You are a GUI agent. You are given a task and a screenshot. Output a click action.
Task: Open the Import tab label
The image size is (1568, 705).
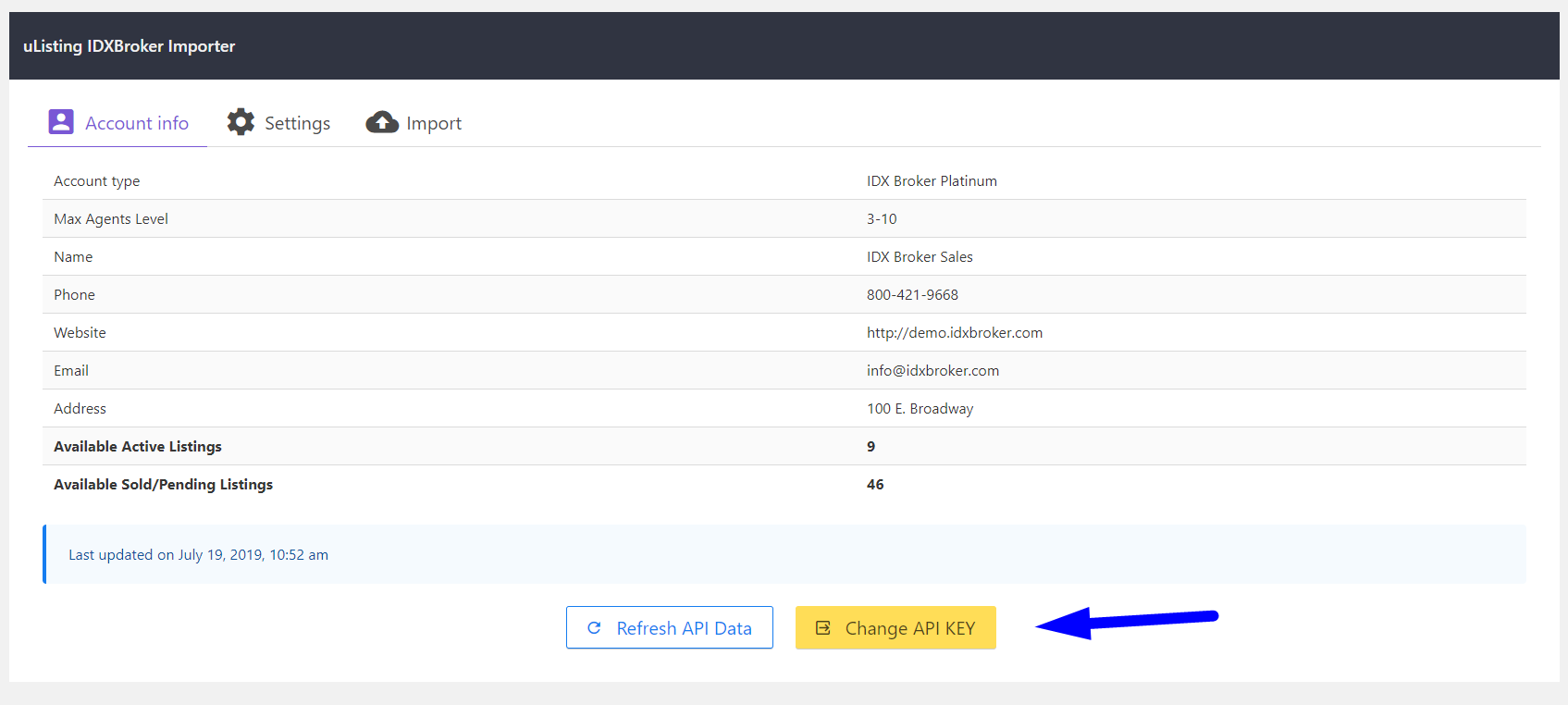tap(433, 123)
